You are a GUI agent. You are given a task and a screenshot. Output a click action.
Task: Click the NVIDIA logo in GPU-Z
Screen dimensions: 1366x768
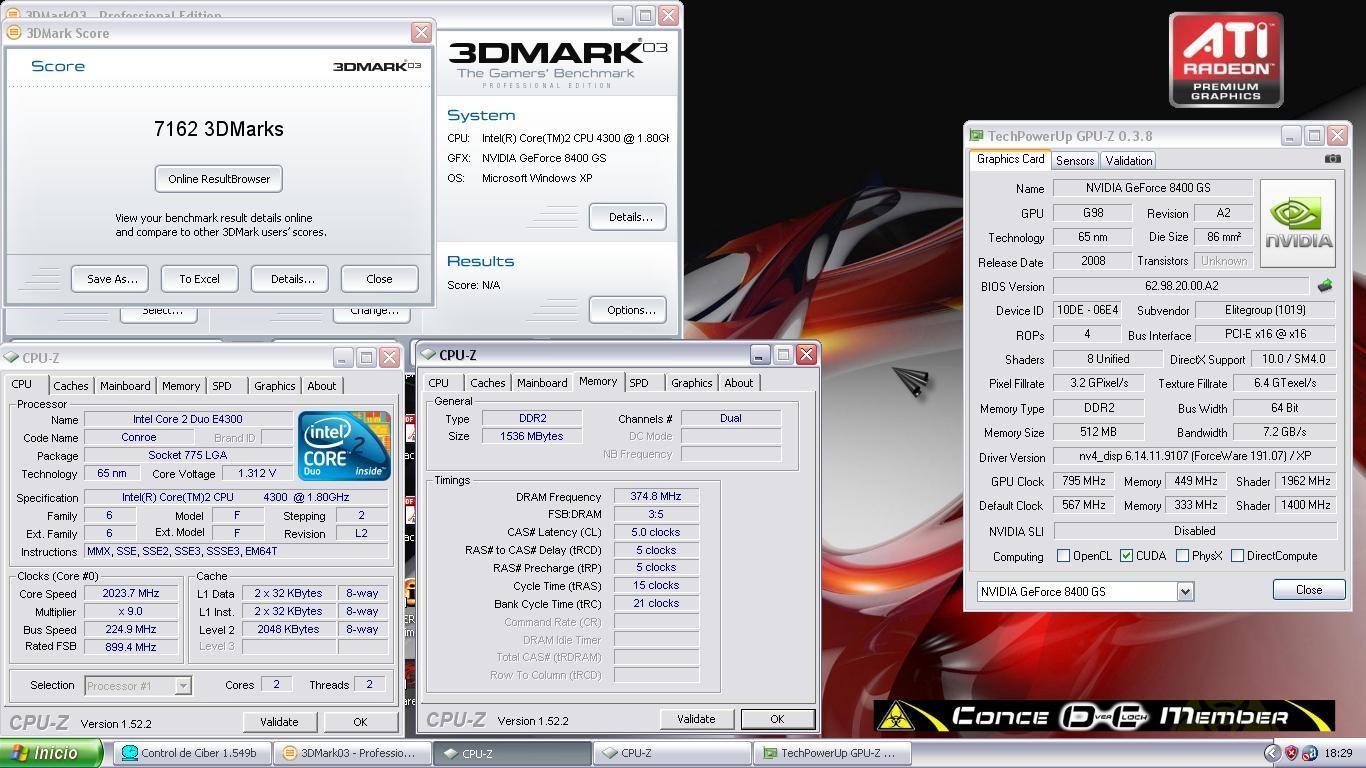click(1298, 224)
